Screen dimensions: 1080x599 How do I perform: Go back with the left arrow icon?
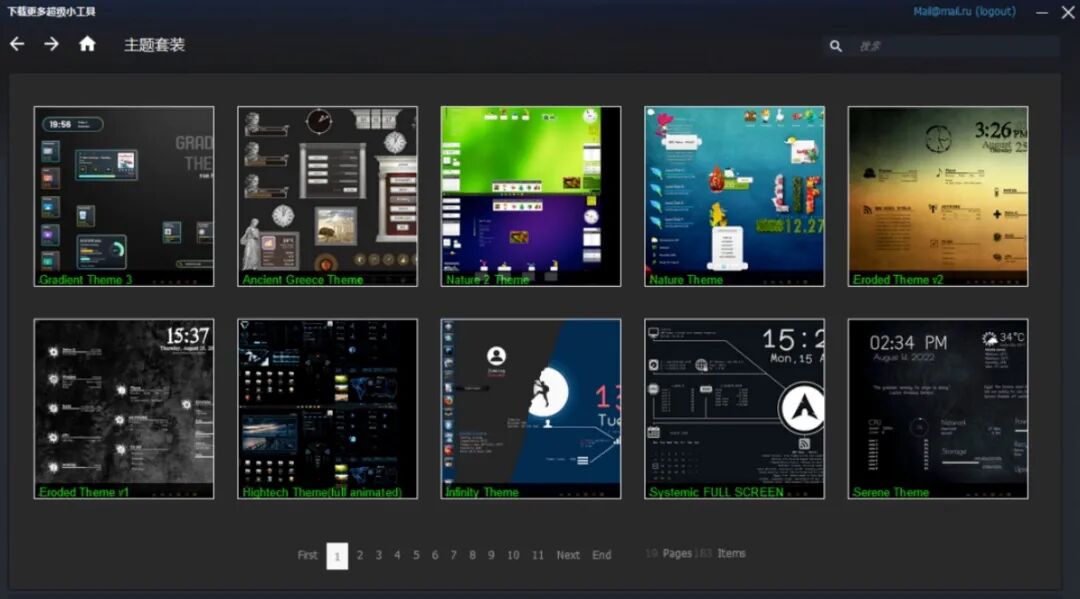[17, 44]
